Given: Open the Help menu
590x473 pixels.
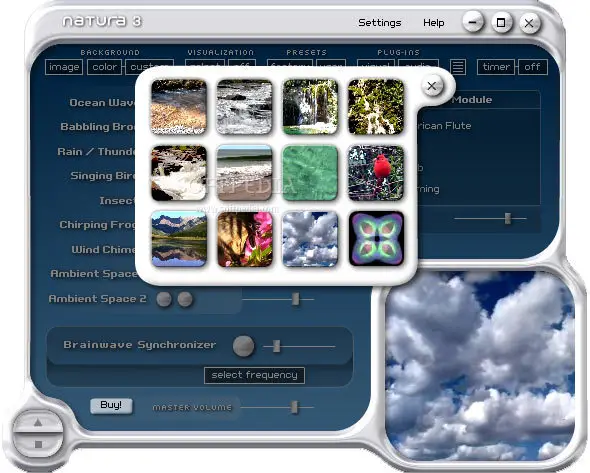Looking at the screenshot, I should (433, 23).
